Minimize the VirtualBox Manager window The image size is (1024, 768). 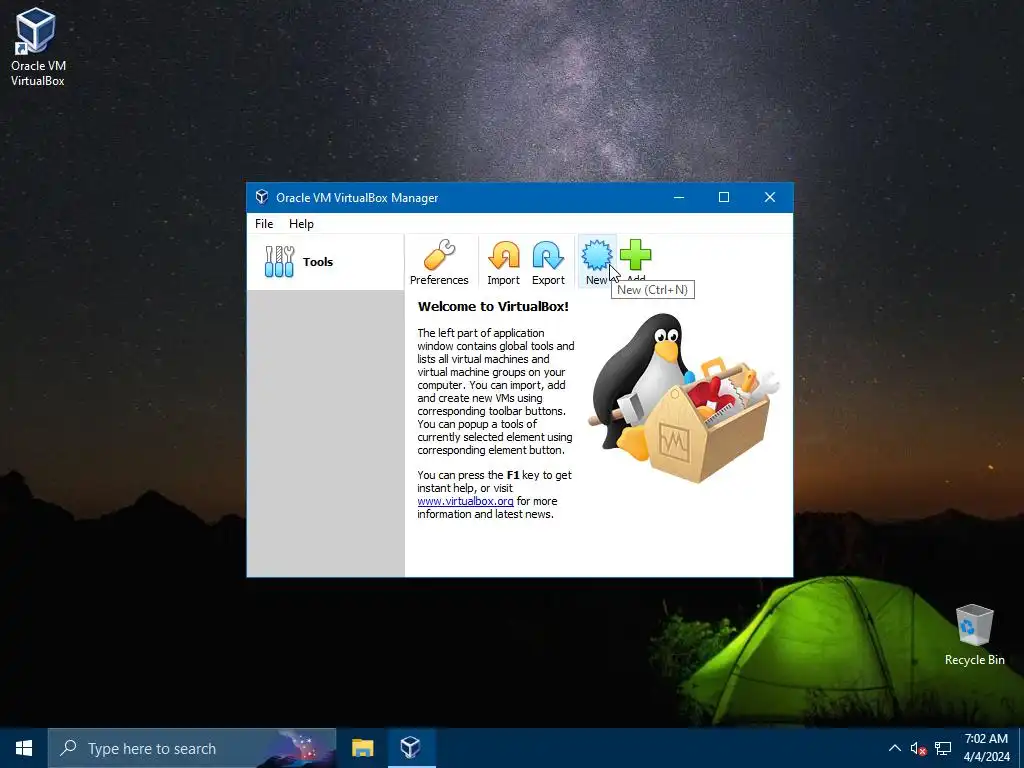(x=679, y=197)
